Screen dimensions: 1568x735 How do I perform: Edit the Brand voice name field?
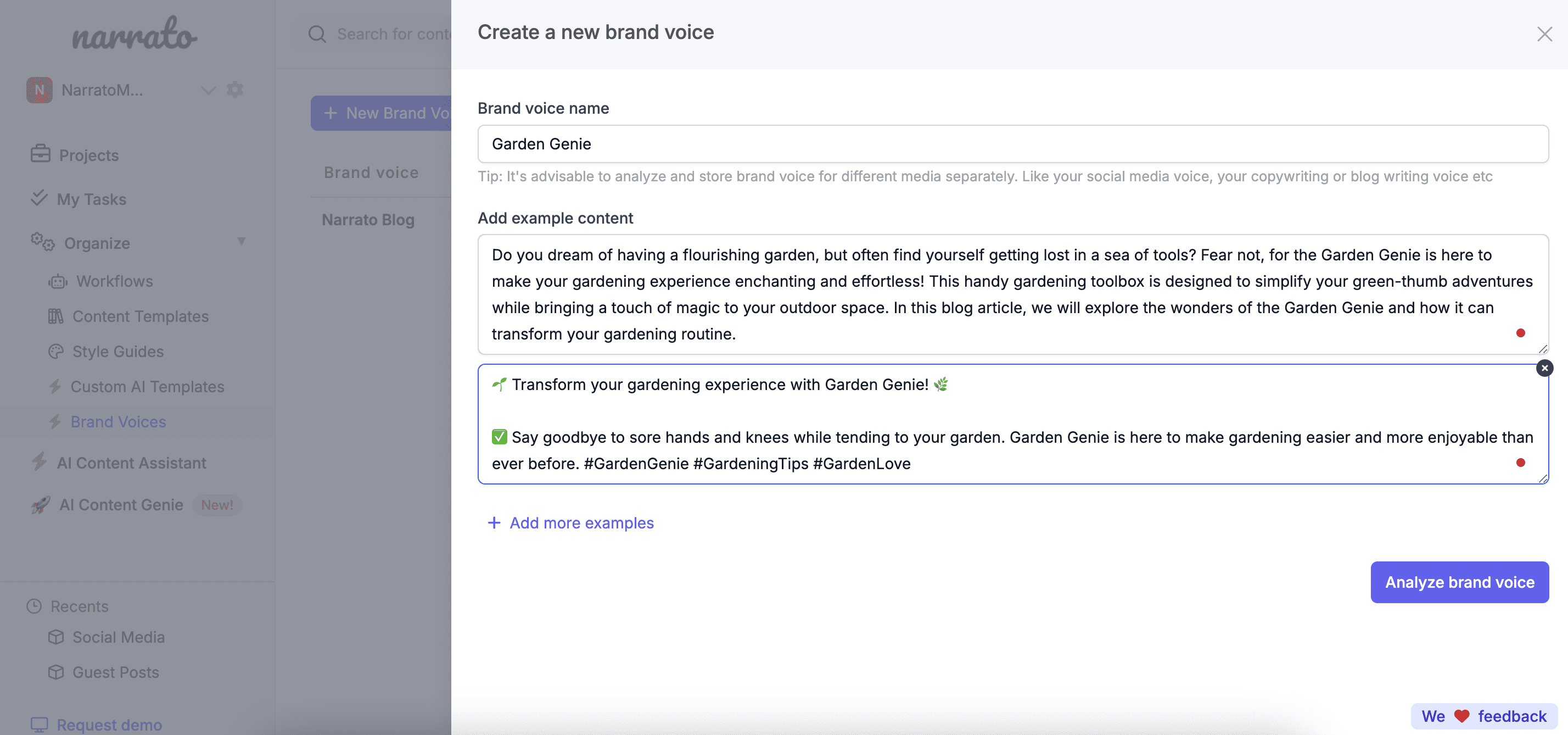pyautogui.click(x=1013, y=144)
